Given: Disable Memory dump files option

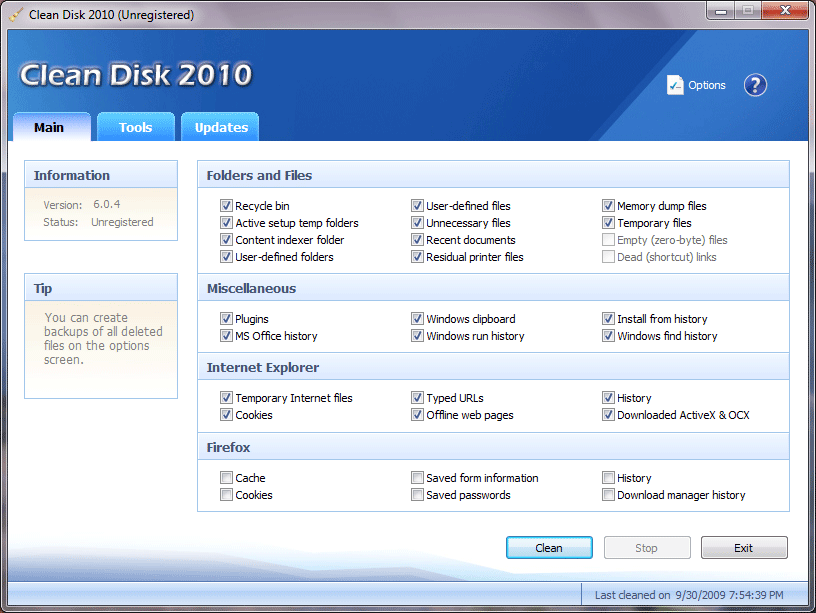Looking at the screenshot, I should tap(609, 206).
